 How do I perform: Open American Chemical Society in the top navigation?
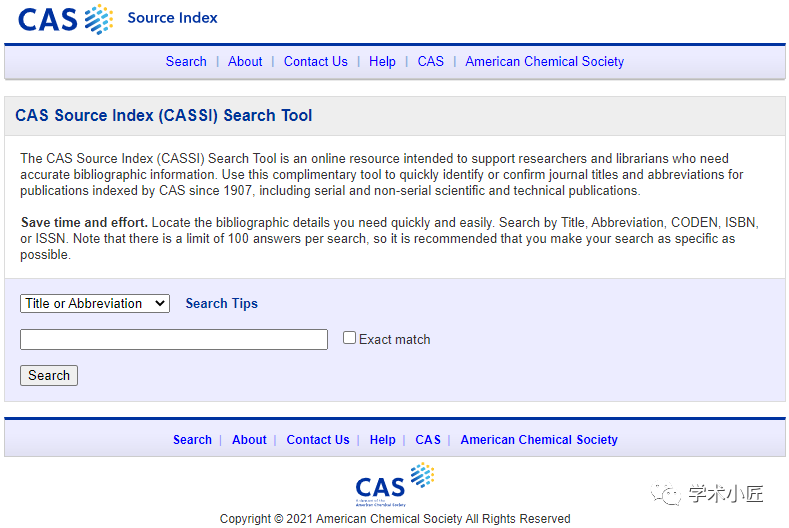click(544, 61)
